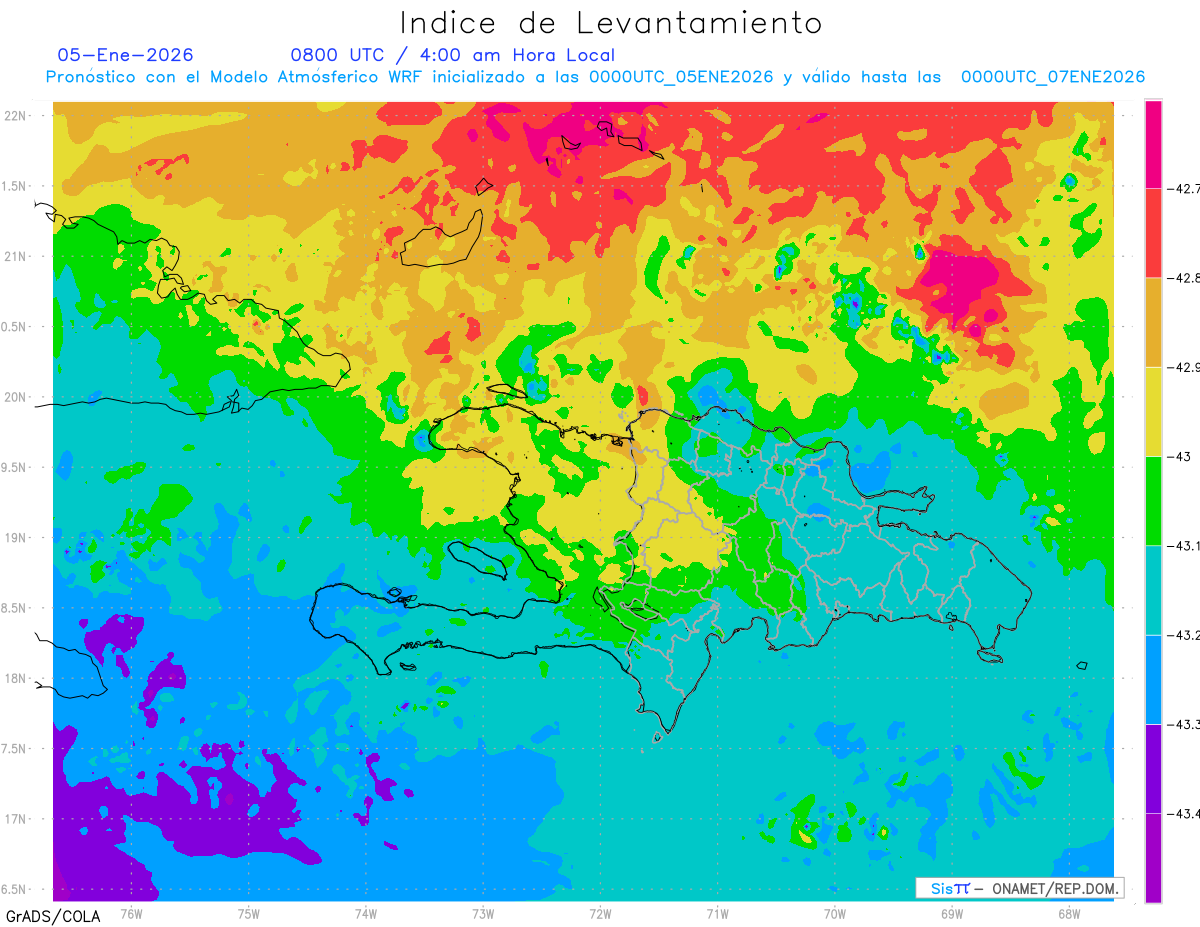
Task: Click the '74W' longitude axis label
Action: pyautogui.click(x=366, y=913)
